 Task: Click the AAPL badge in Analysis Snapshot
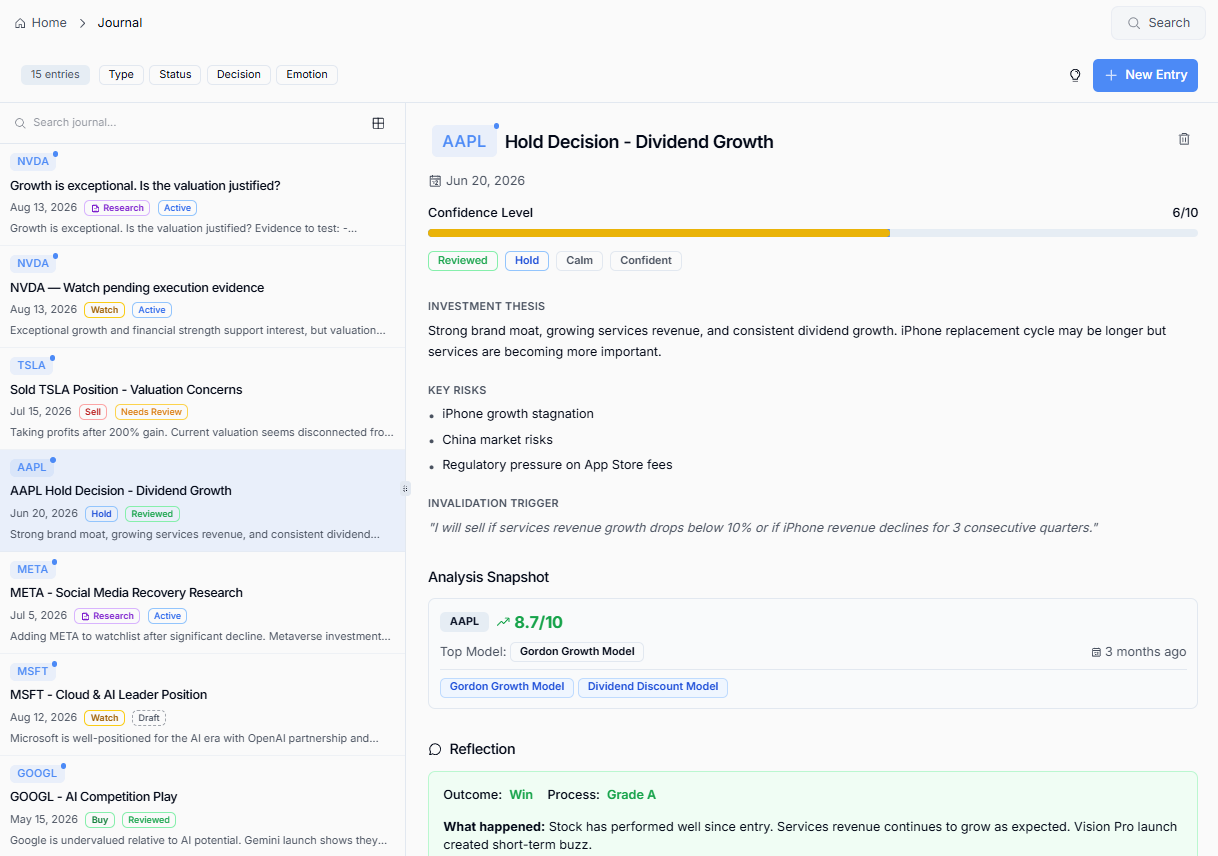click(x=464, y=622)
